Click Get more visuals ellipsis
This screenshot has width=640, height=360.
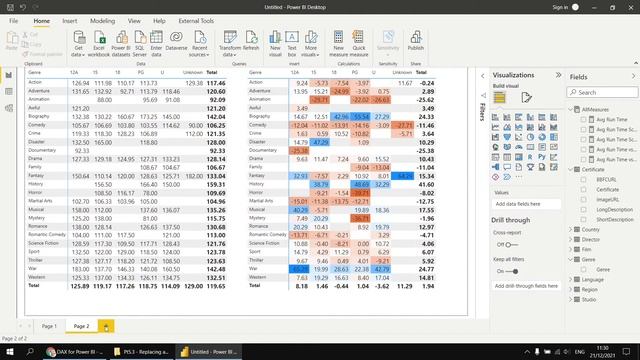(518, 177)
